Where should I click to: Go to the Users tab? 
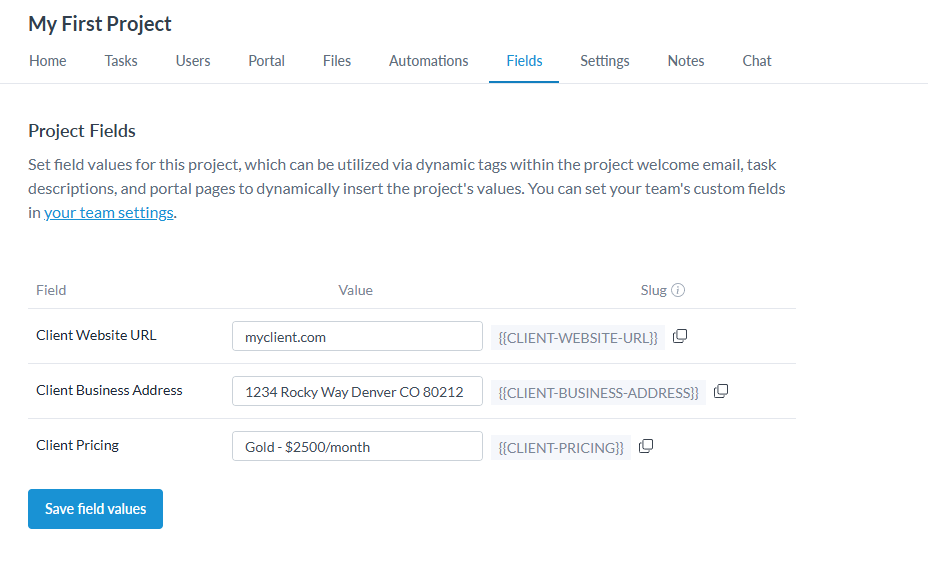click(193, 61)
